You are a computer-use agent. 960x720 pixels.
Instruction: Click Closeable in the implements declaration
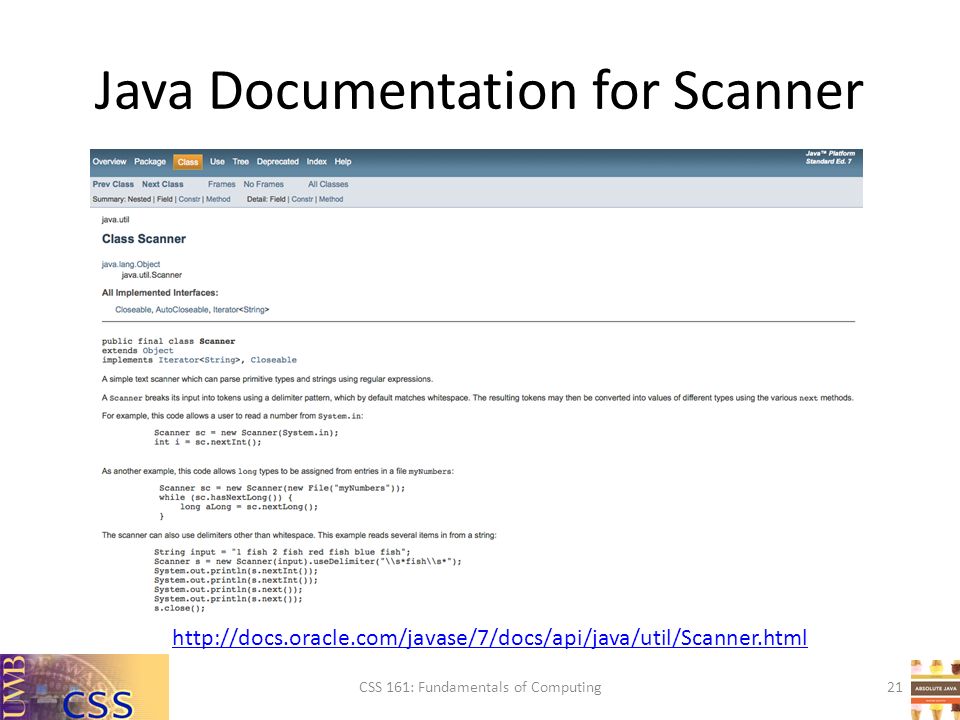tap(273, 360)
